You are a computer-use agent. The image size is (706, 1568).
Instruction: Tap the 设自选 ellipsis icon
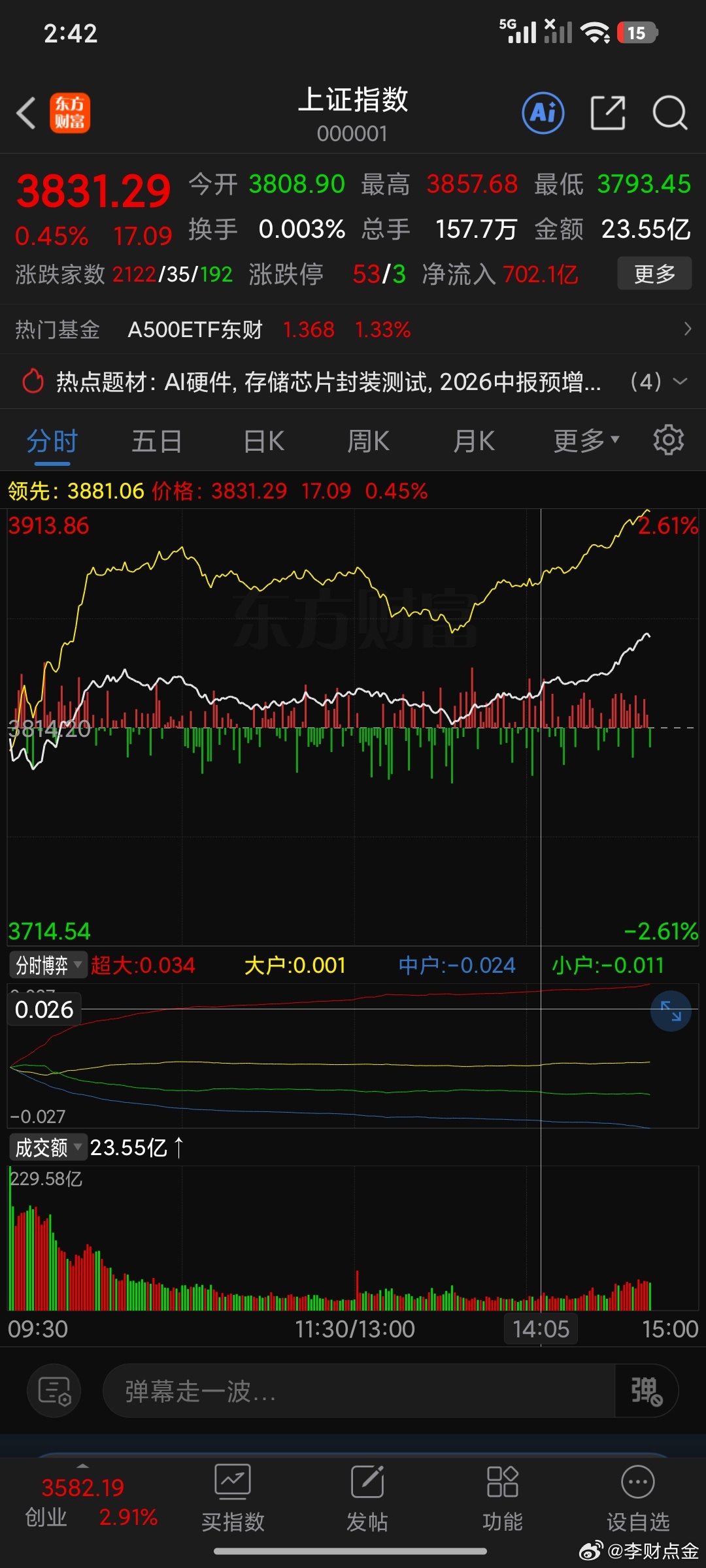click(x=638, y=1482)
